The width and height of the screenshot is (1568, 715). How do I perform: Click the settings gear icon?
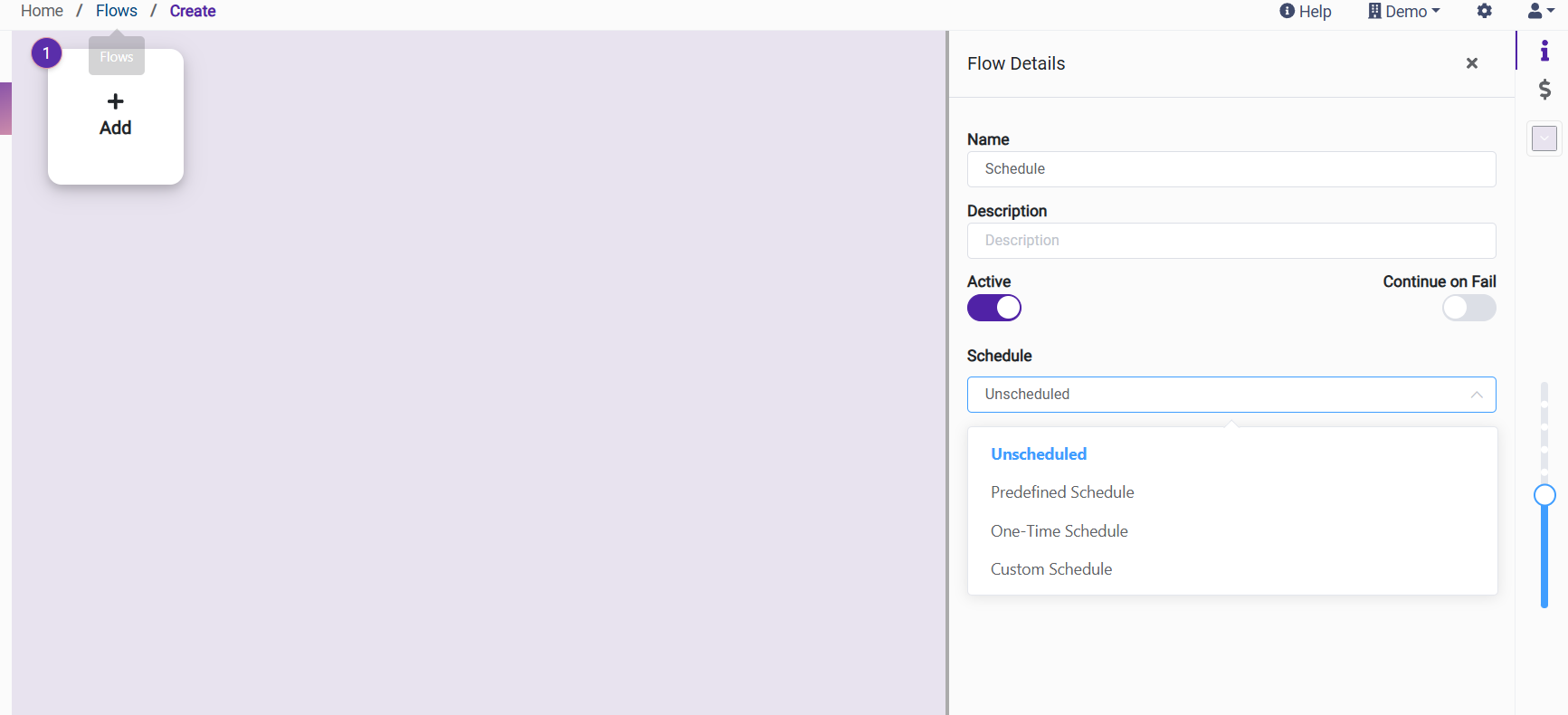click(1484, 11)
